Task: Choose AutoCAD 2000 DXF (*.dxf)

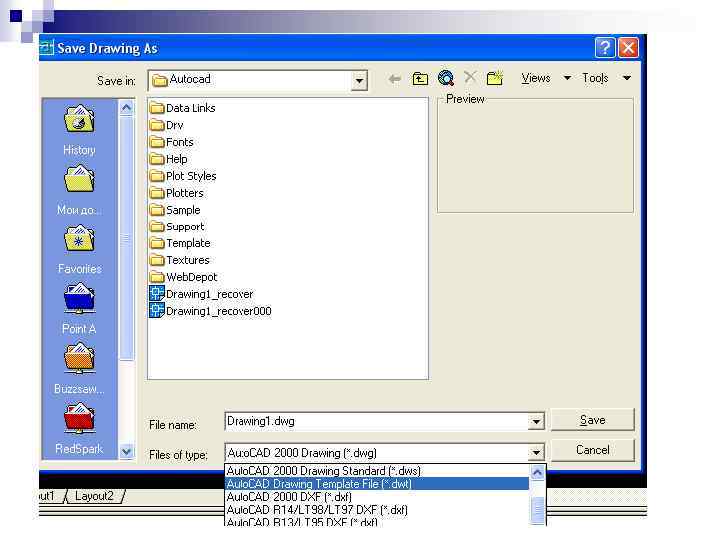Action: tap(377, 497)
